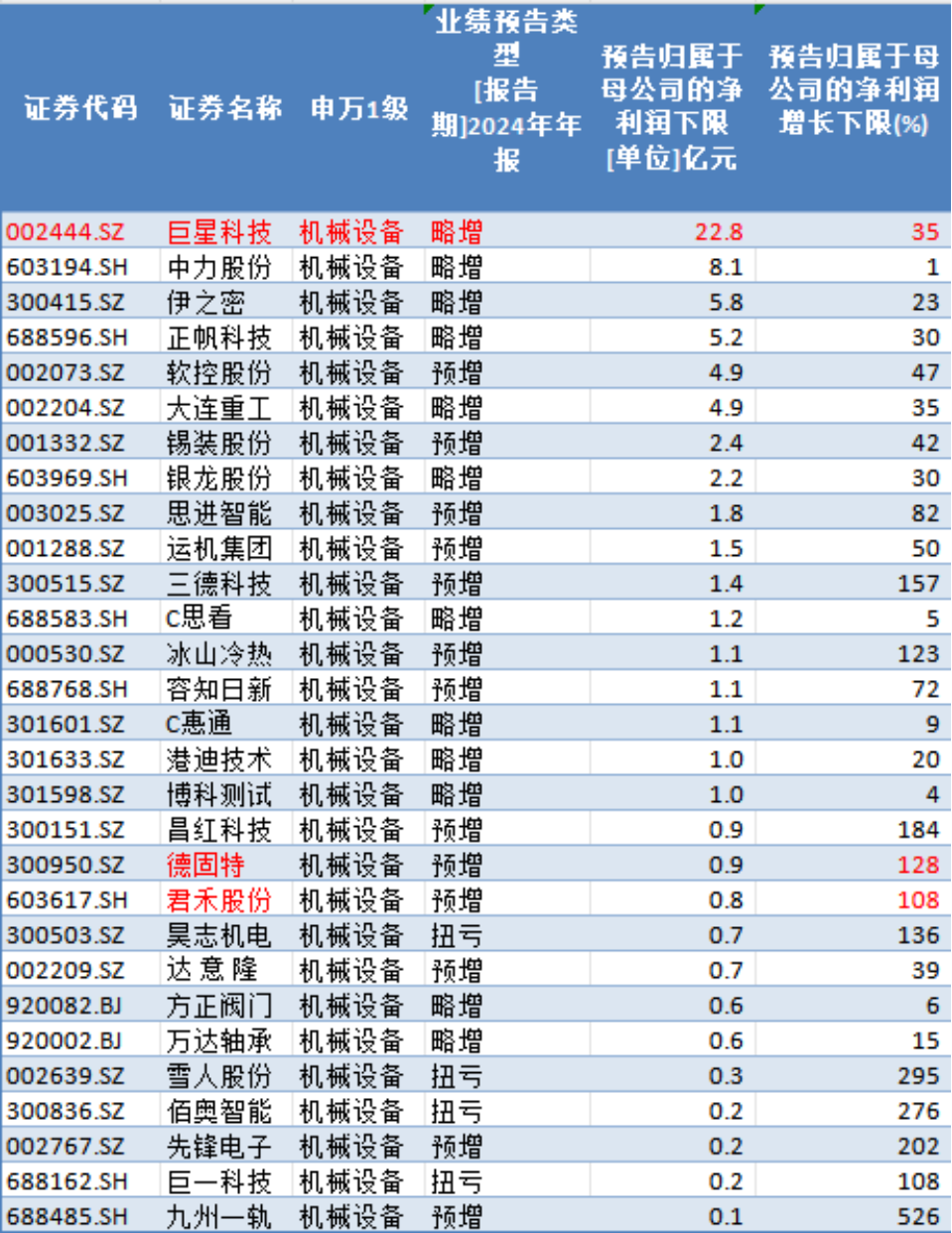Click code 688596.SH
The height and width of the screenshot is (1233, 952).
pyautogui.click(x=67, y=338)
